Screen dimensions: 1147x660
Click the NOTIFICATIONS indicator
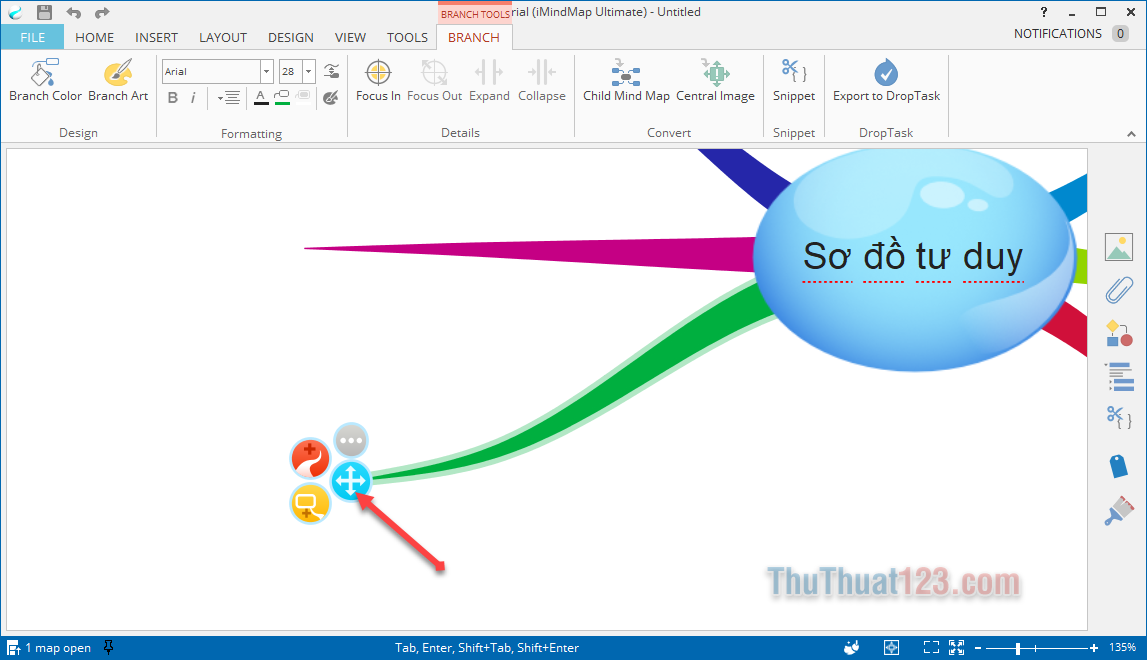(x=1057, y=33)
